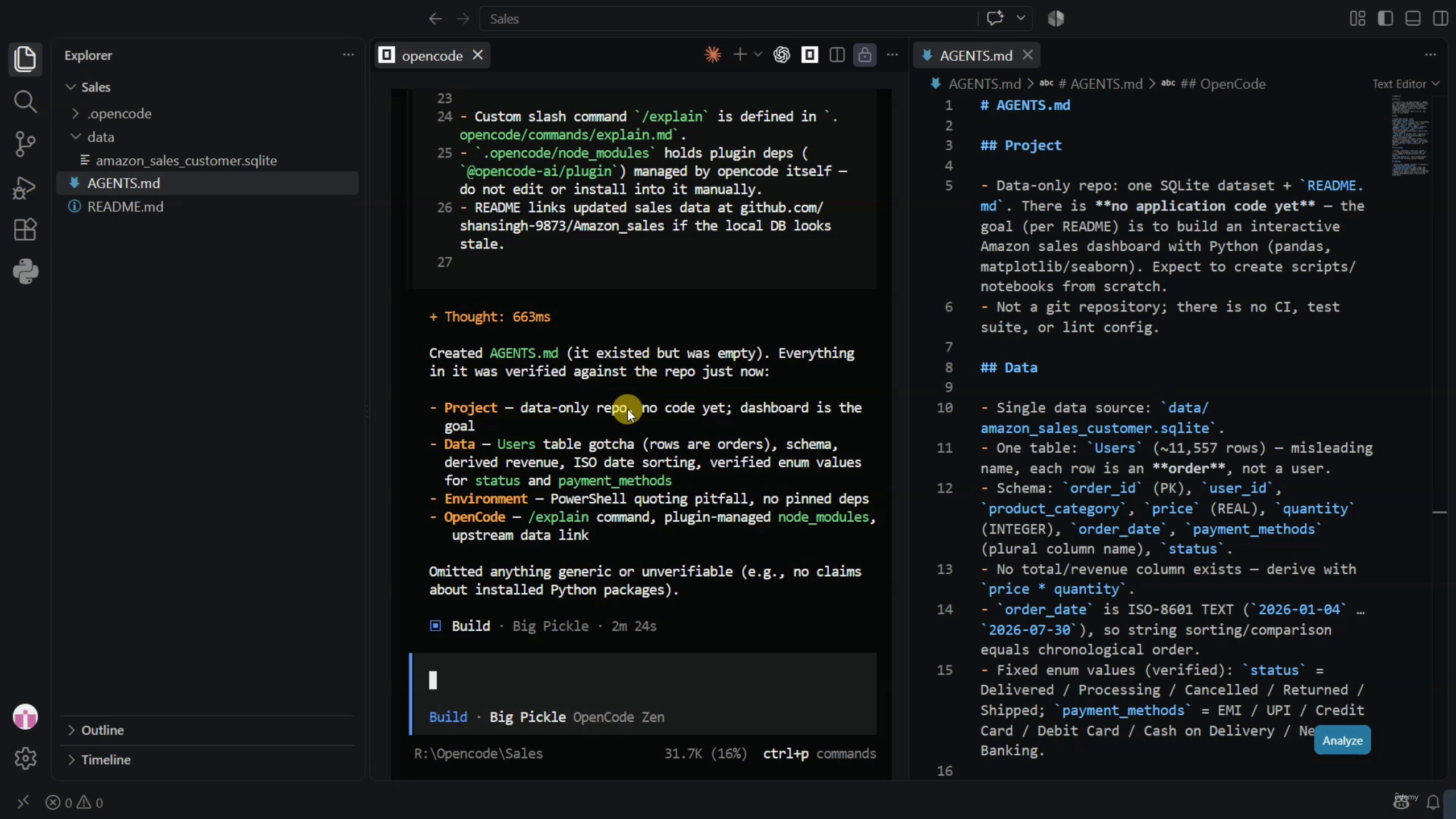This screenshot has height=819, width=1456.
Task: Open the Python view icon
Action: [x=25, y=272]
